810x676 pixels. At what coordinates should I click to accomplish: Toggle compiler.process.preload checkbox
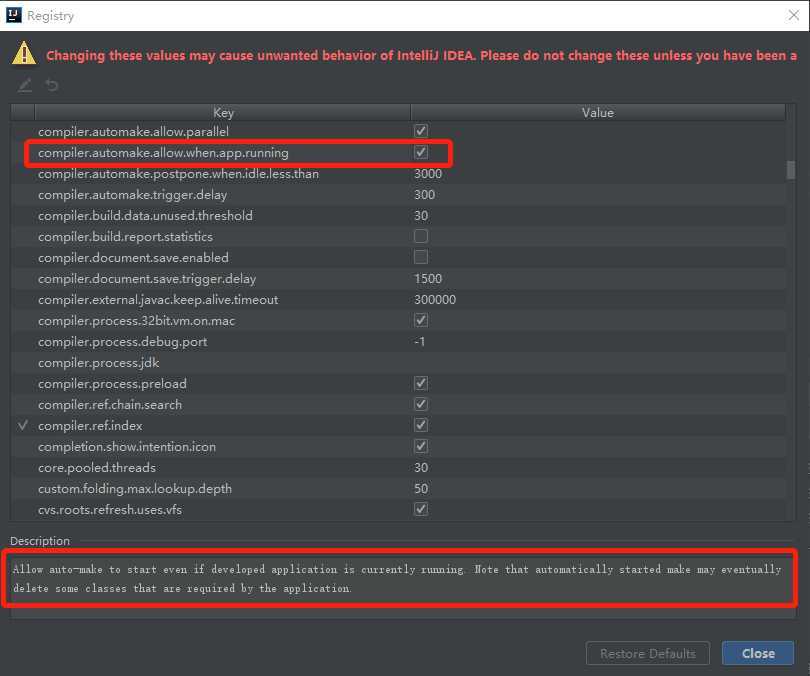420,383
